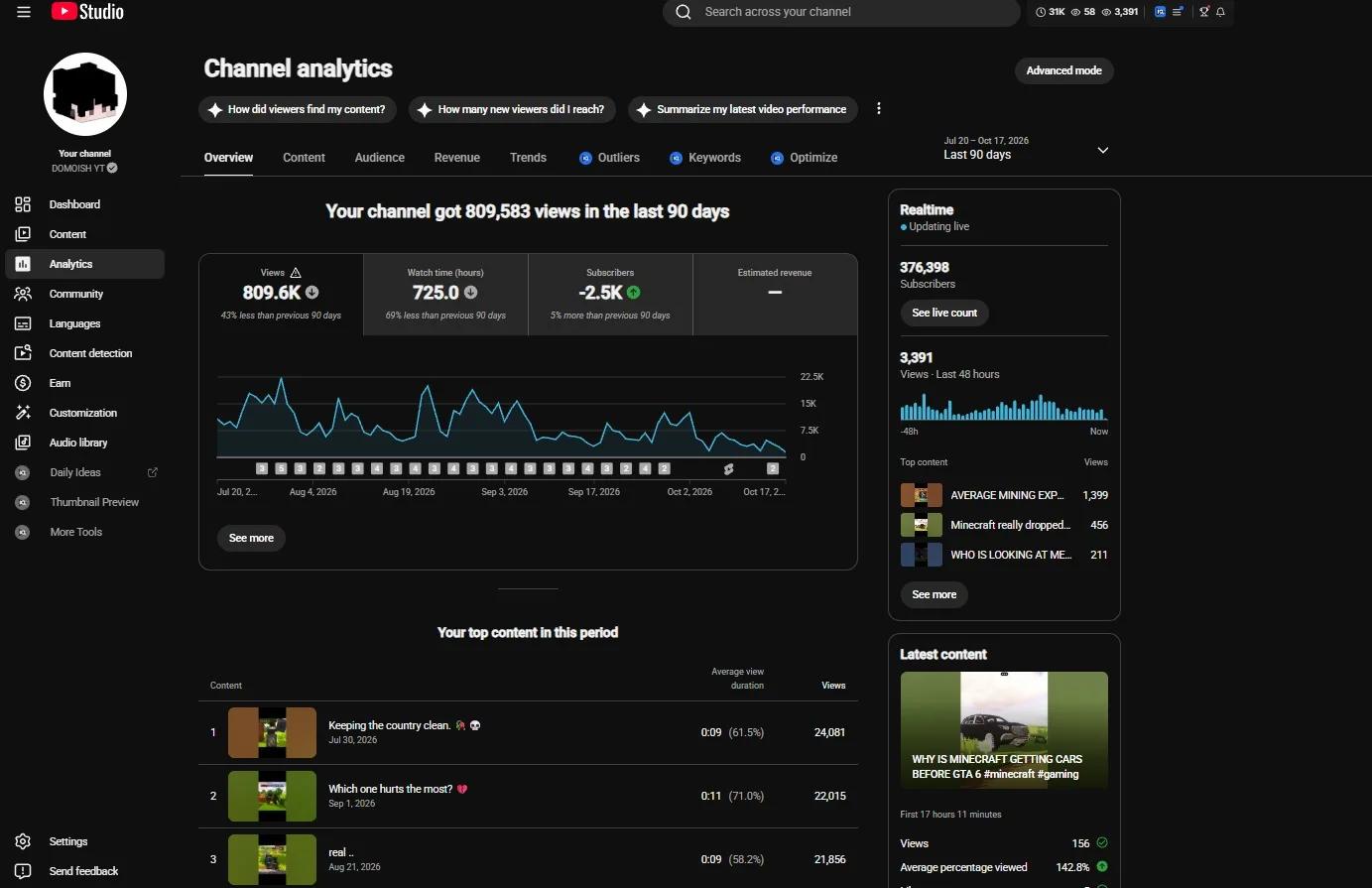Click the See live count button
Image resolution: width=1372 pixels, height=888 pixels.
pyautogui.click(x=944, y=313)
